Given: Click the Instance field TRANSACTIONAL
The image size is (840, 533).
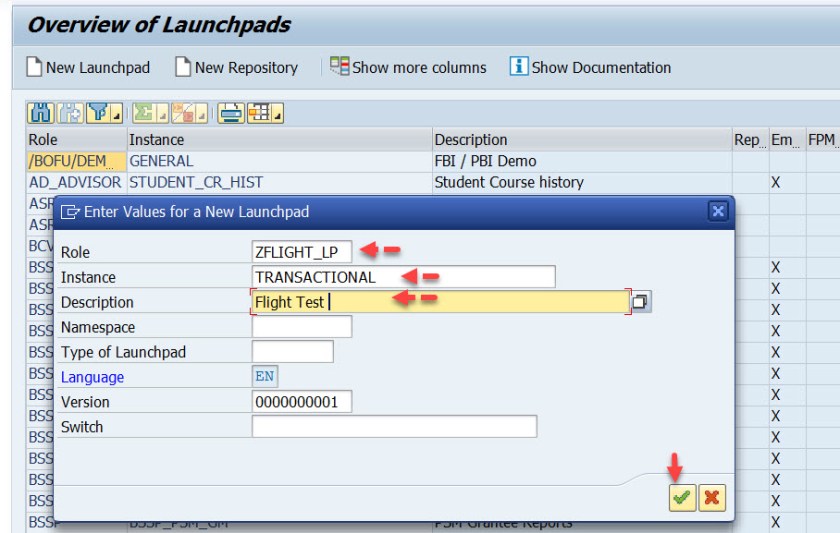Looking at the screenshot, I should tap(403, 277).
